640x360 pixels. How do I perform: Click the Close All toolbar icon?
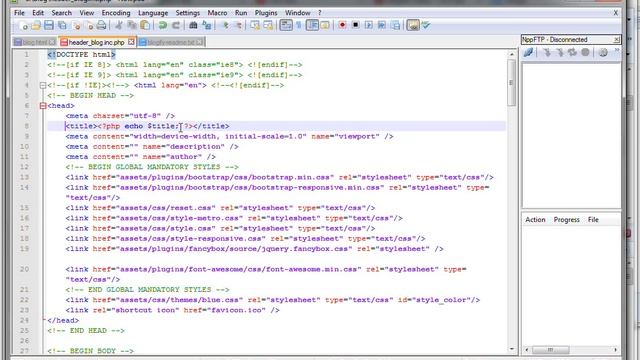pyautogui.click(x=89, y=25)
